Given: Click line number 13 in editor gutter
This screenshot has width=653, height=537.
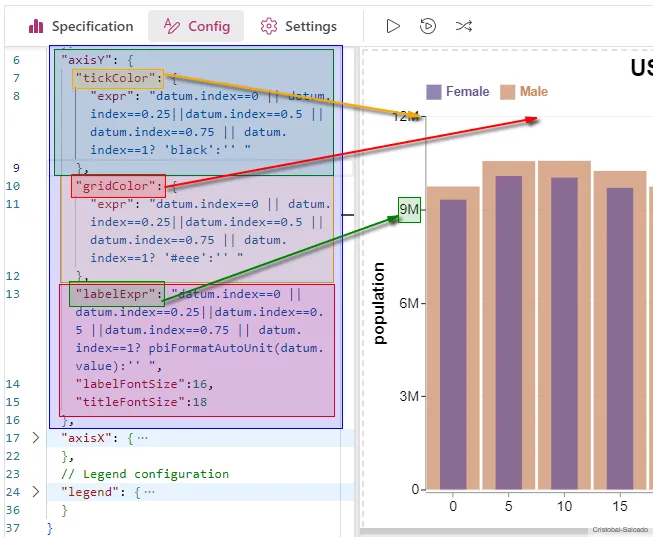Looking at the screenshot, I should 14,294.
